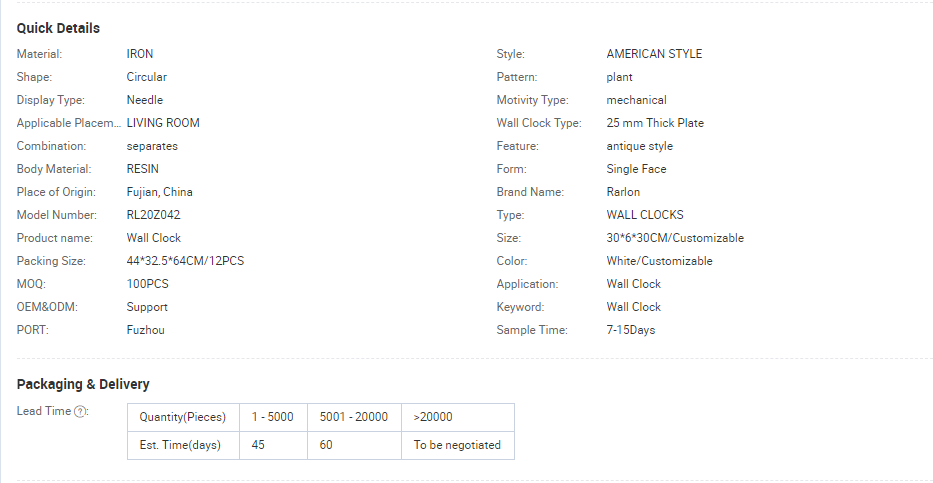Click the 25 mm Thick Plate value

(x=655, y=123)
